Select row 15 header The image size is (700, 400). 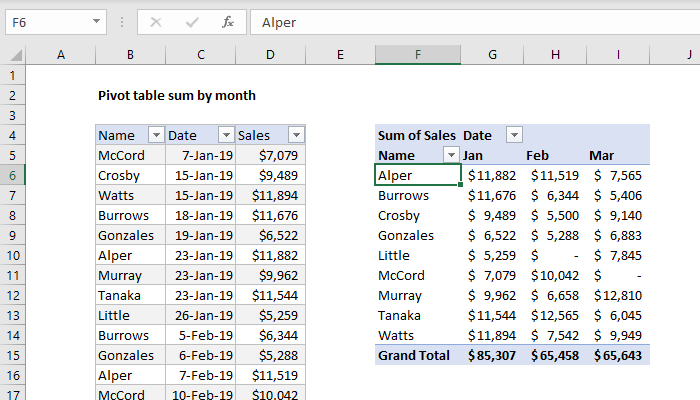tap(12, 355)
